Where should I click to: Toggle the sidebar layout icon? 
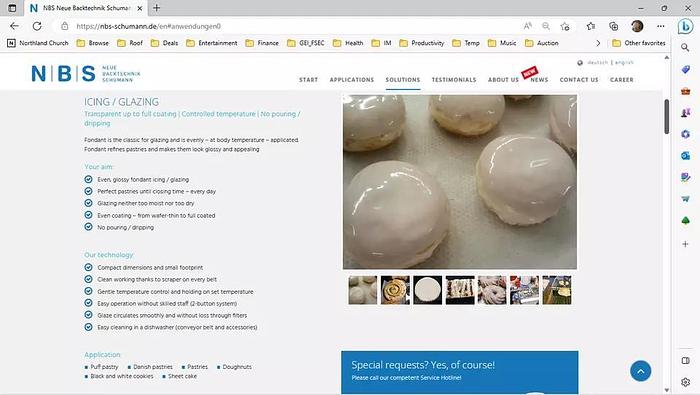coord(685,361)
